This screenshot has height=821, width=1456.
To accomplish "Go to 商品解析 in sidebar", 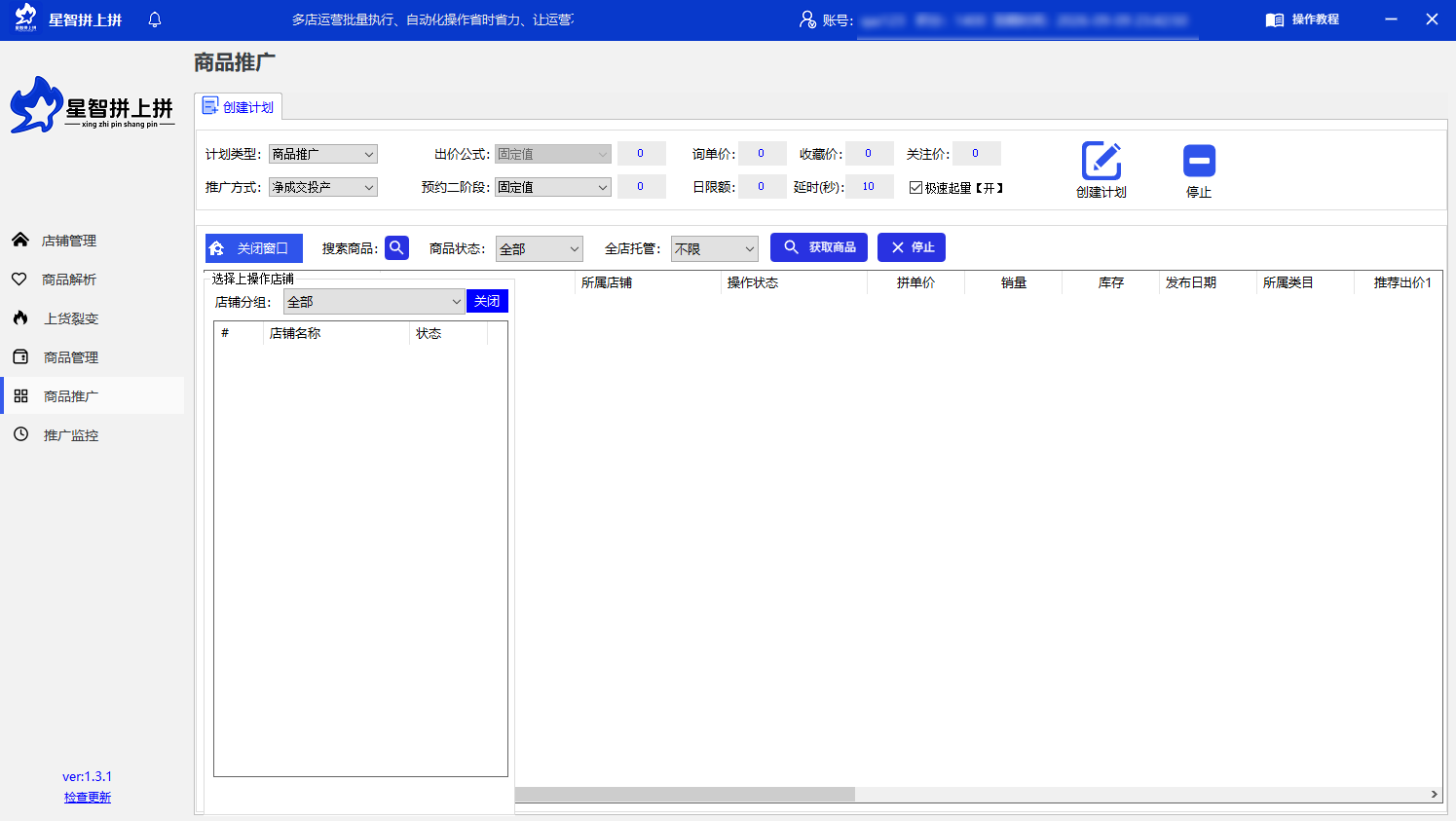I will (68, 280).
